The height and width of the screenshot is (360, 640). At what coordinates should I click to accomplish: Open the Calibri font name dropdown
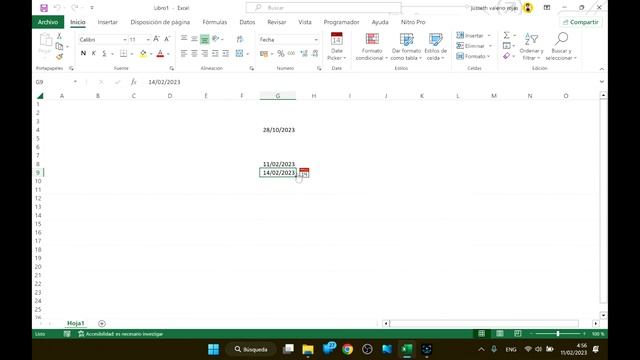pyautogui.click(x=124, y=40)
